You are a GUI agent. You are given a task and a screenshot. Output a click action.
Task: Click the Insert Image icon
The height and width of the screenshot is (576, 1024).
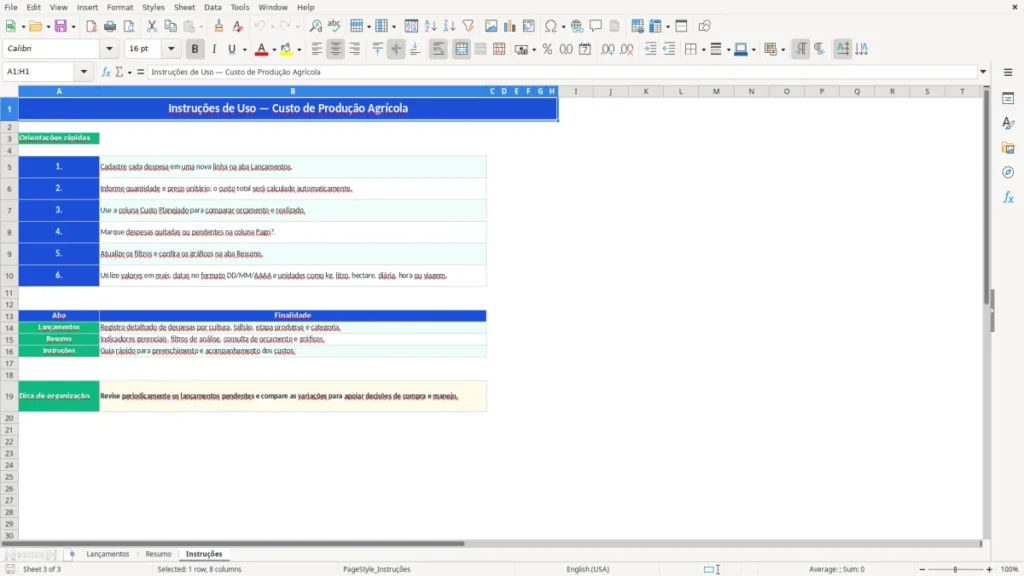tap(491, 26)
